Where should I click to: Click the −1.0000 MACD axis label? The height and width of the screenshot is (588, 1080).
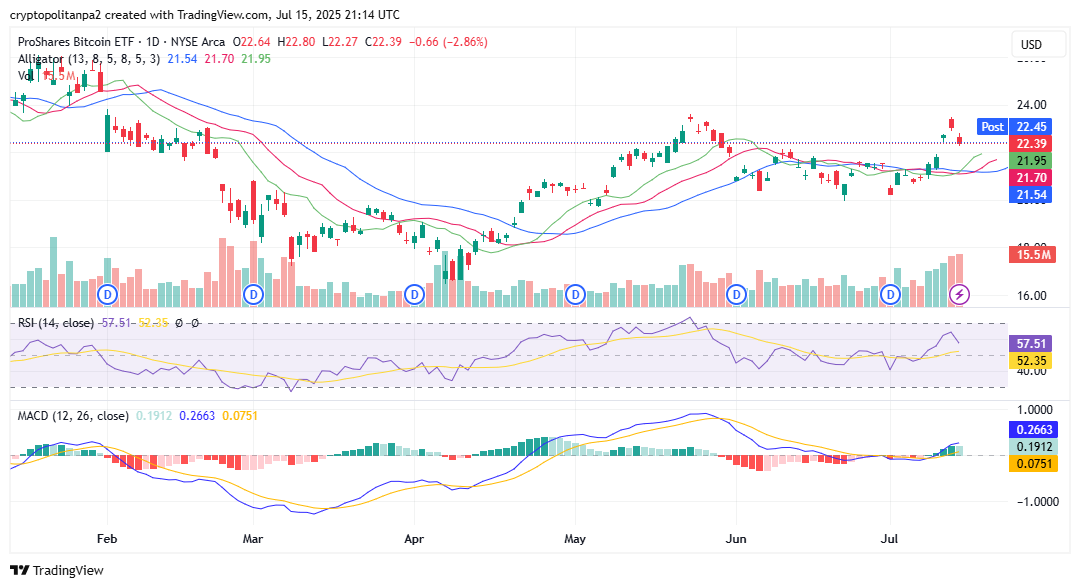point(1037,501)
